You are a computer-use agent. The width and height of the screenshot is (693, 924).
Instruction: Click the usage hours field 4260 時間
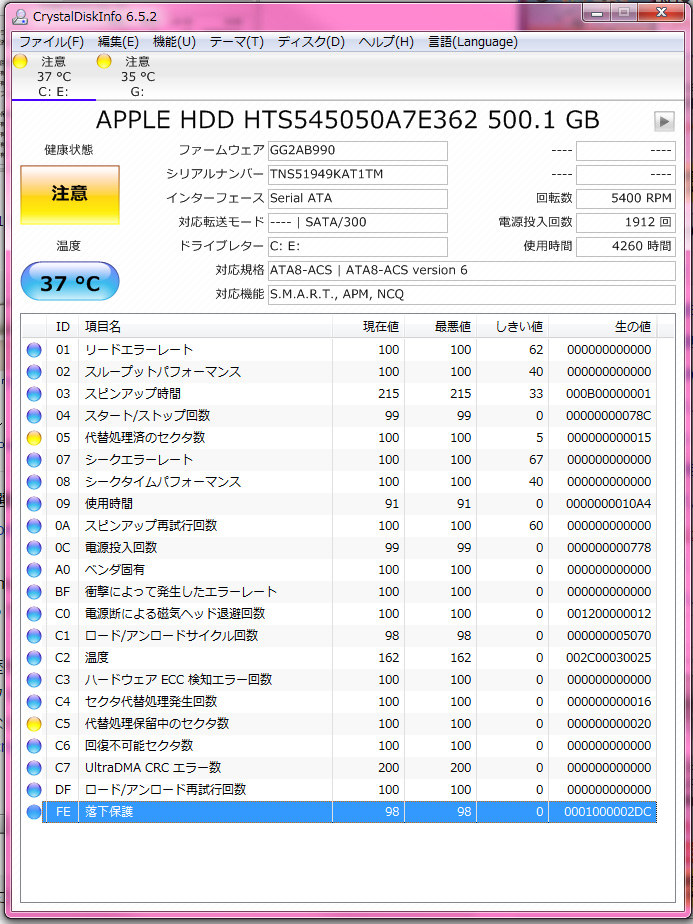point(625,246)
